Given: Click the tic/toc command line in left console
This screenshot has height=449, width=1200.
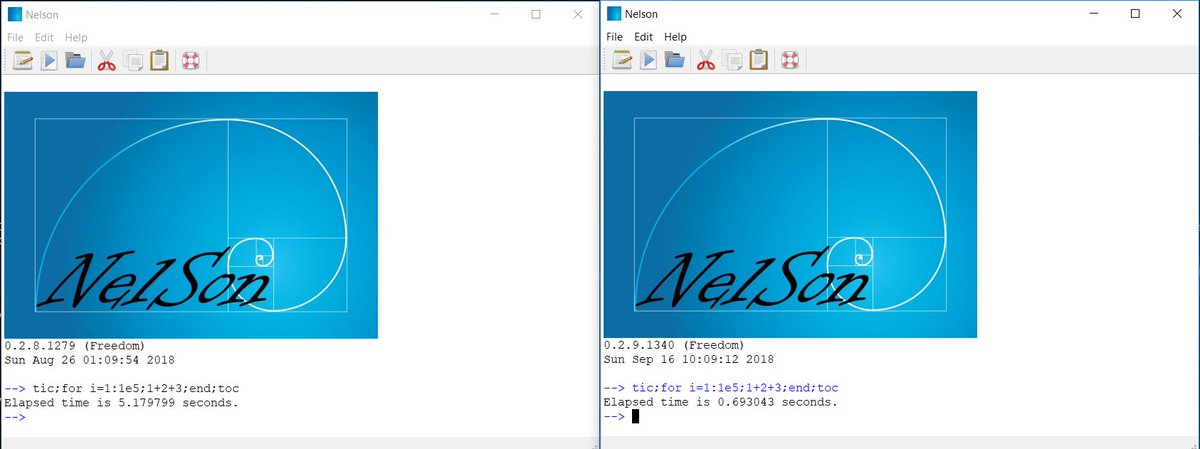Looking at the screenshot, I should (122, 388).
